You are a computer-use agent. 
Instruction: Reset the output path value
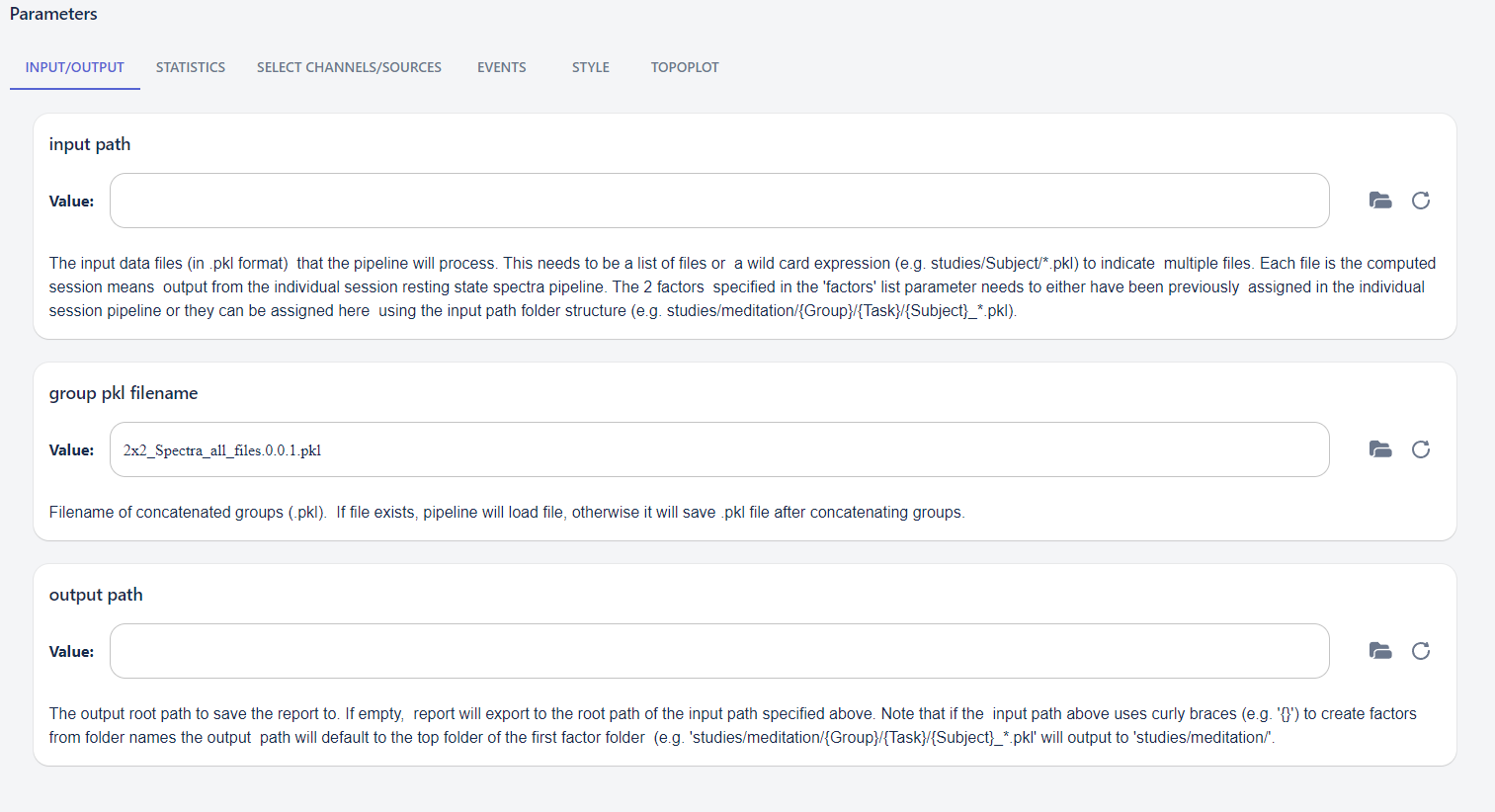[1421, 651]
